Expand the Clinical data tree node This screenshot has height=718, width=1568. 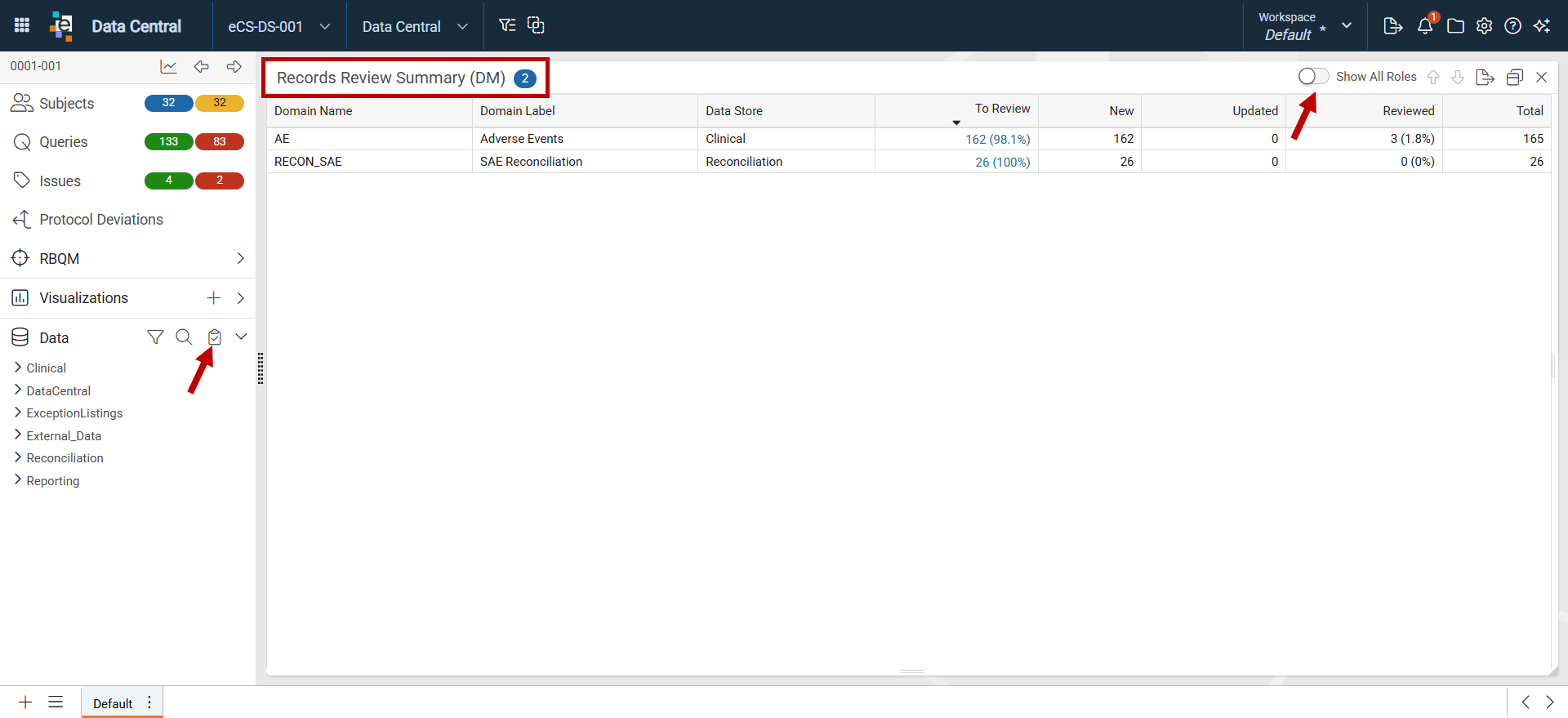[x=18, y=368]
